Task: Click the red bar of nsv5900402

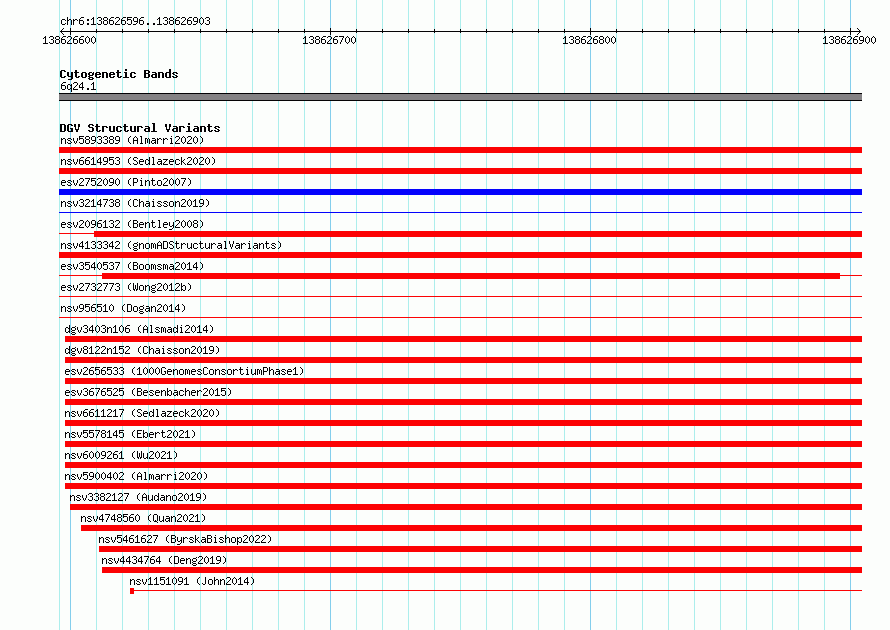Action: (463, 486)
